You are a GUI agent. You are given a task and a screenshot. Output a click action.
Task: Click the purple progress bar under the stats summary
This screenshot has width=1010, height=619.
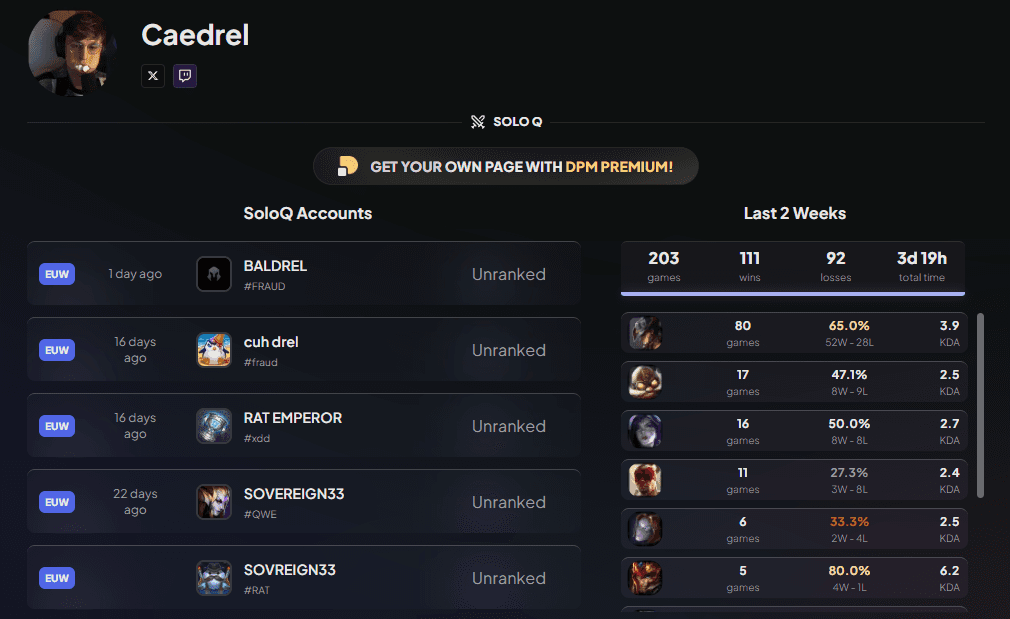pyautogui.click(x=793, y=294)
